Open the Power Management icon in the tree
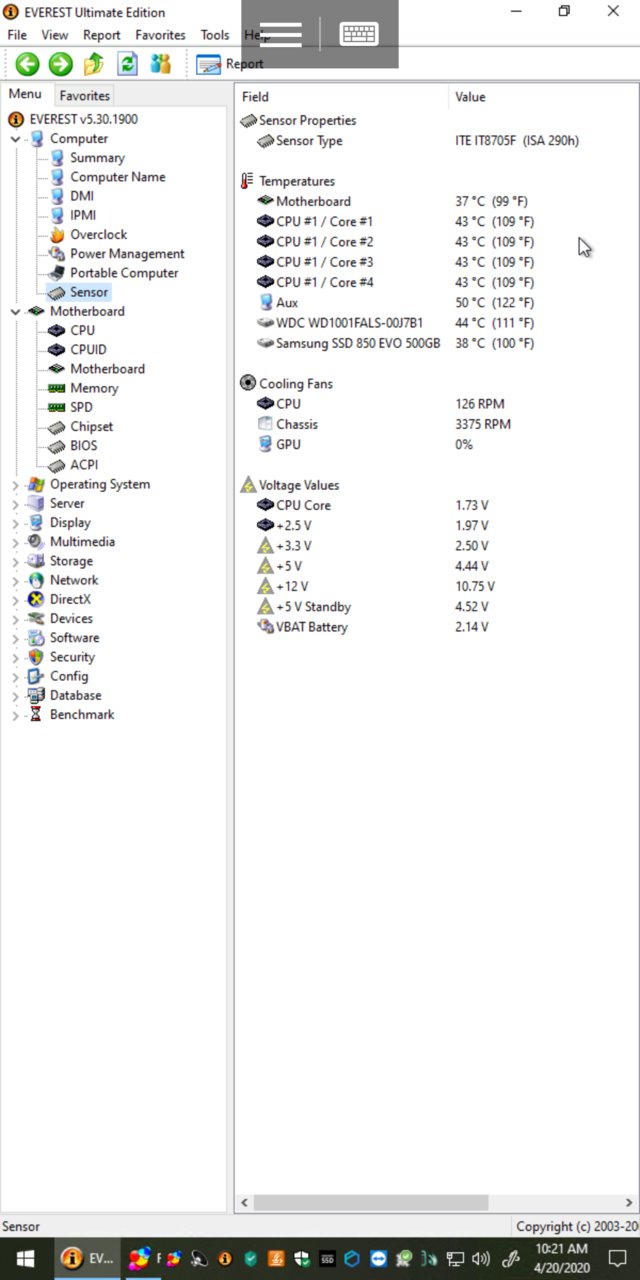640x1280 pixels. [x=57, y=254]
